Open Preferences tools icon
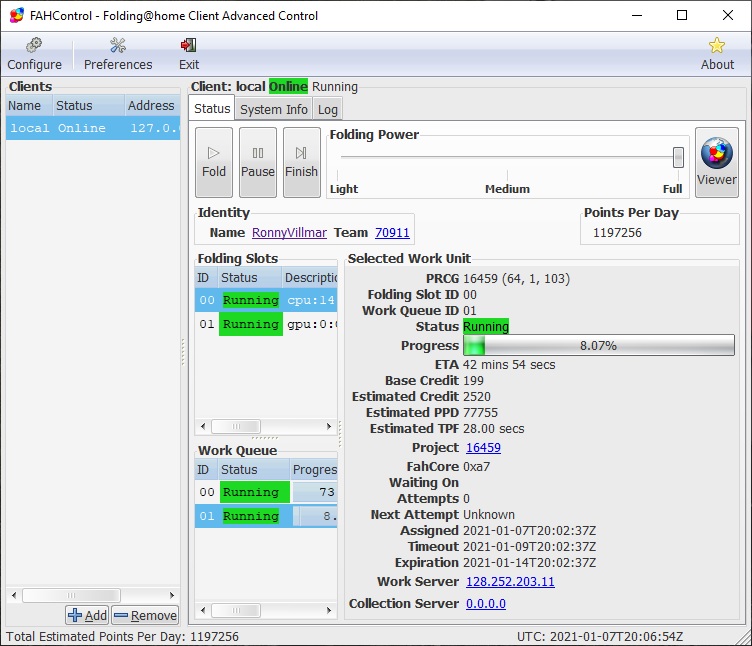 (118, 46)
